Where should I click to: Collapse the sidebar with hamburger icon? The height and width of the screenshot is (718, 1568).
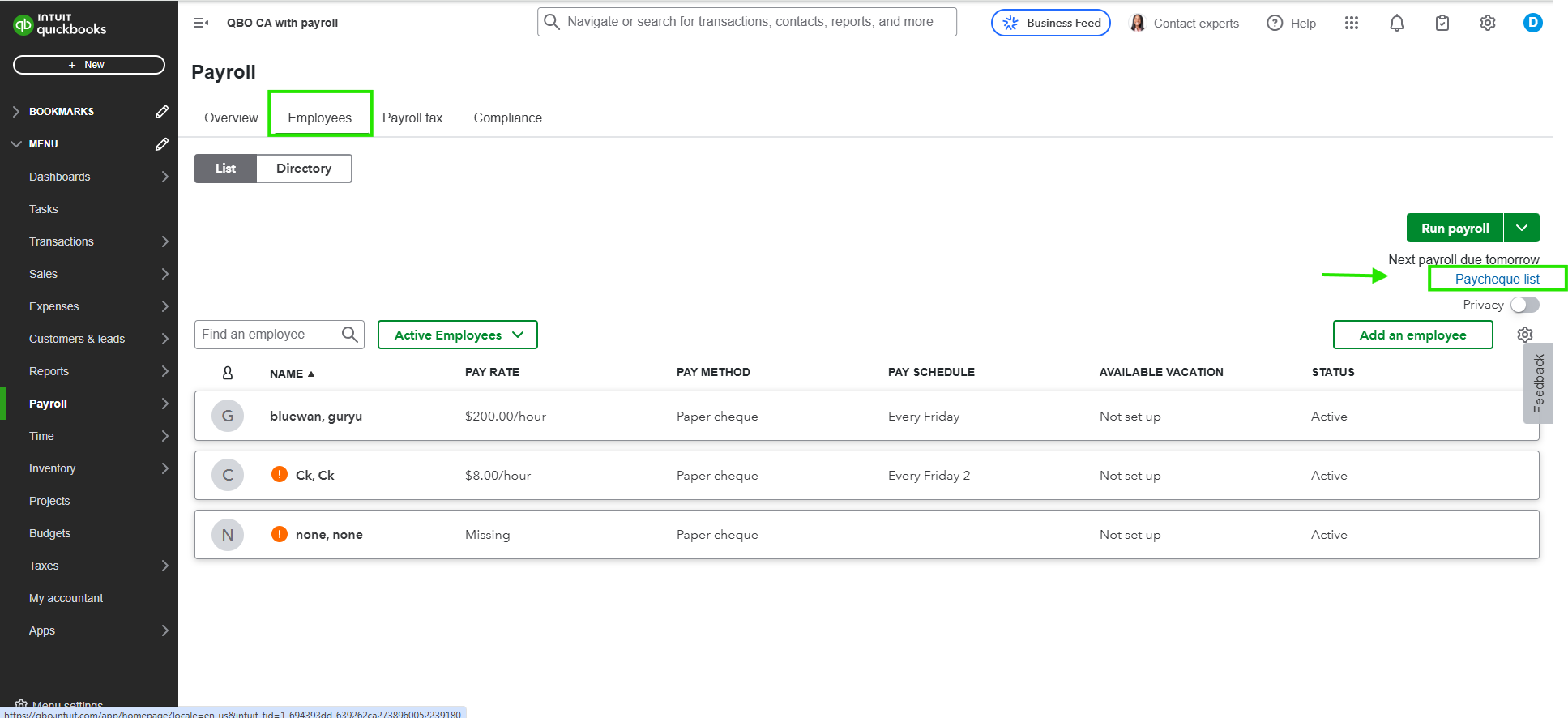coord(201,23)
